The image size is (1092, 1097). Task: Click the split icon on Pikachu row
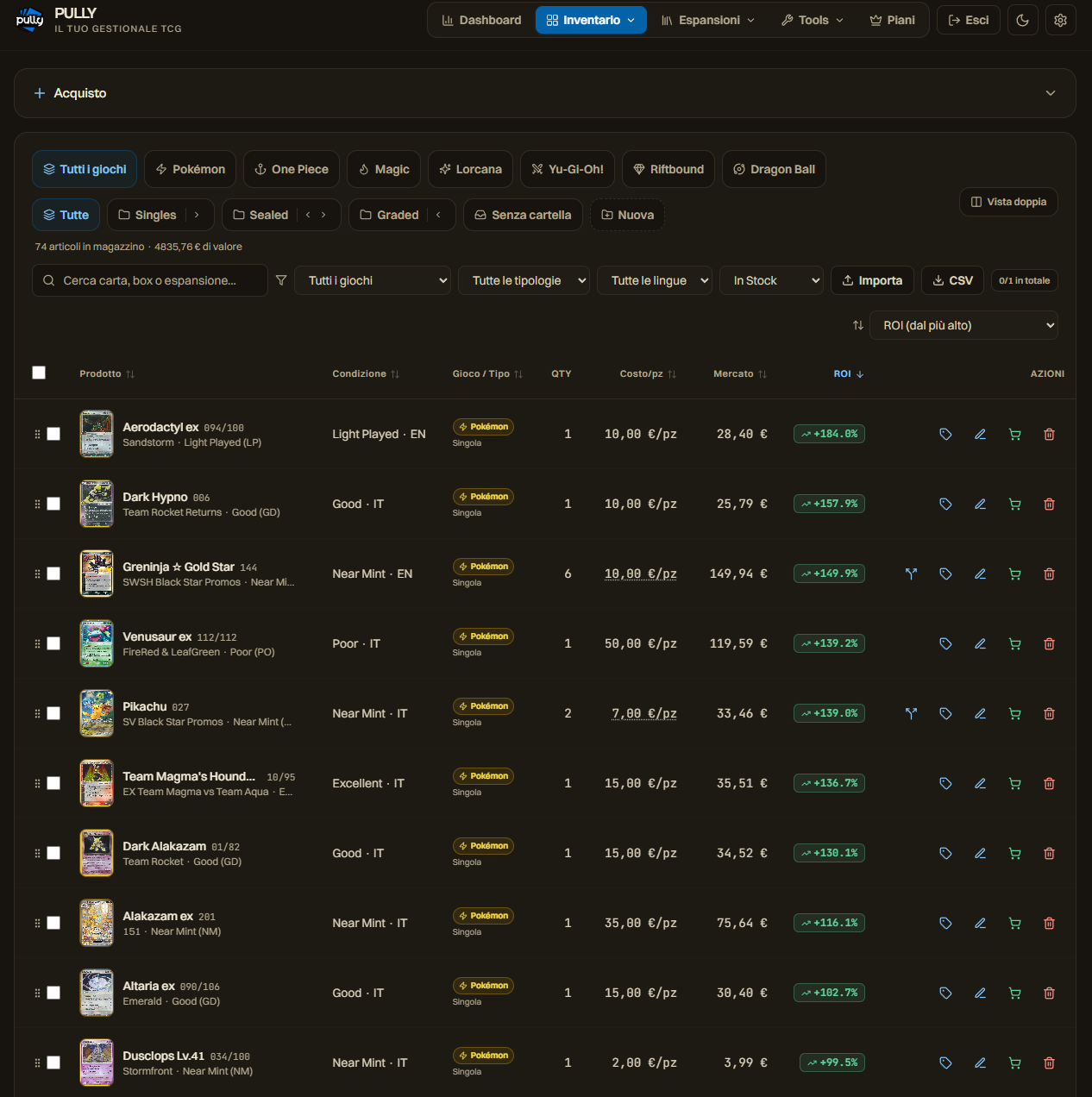coord(911,714)
